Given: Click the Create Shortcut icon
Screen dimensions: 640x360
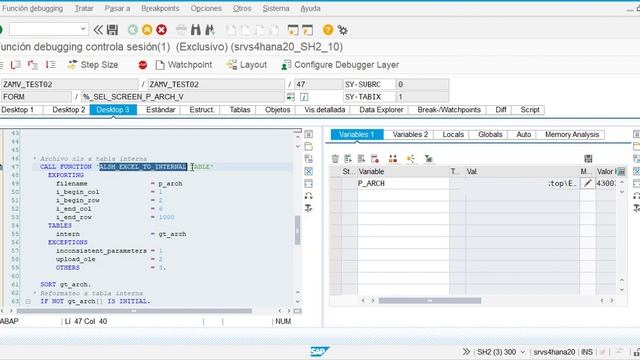Looking at the screenshot, I should click(x=307, y=30).
